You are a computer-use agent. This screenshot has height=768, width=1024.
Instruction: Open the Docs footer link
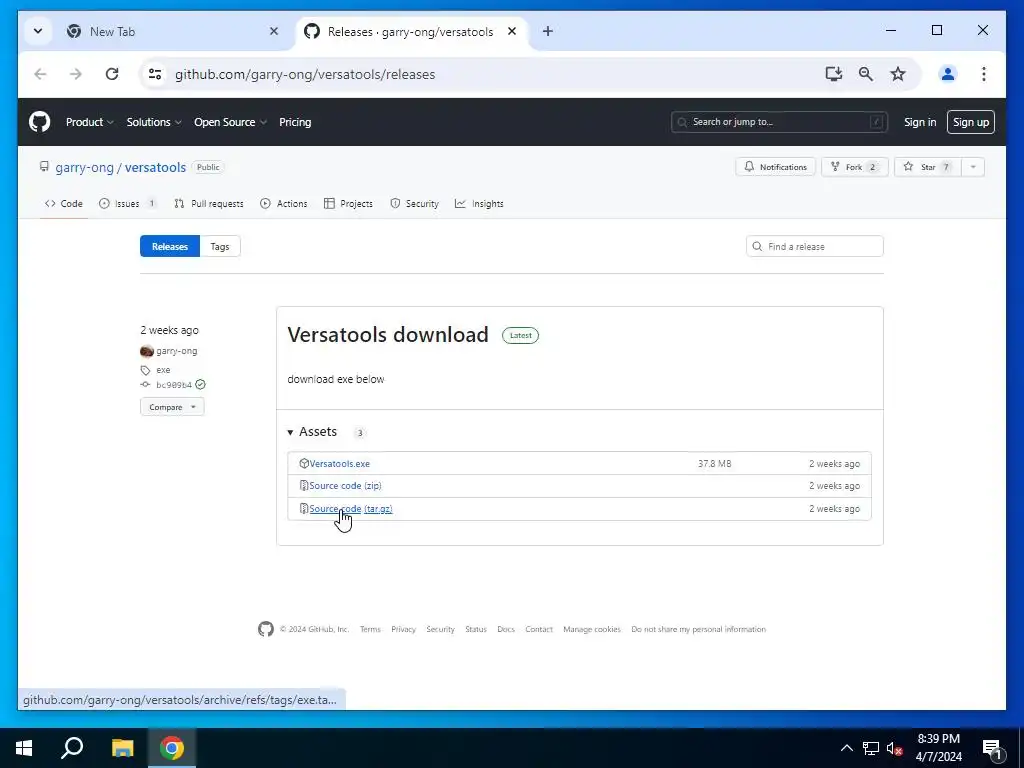point(506,630)
